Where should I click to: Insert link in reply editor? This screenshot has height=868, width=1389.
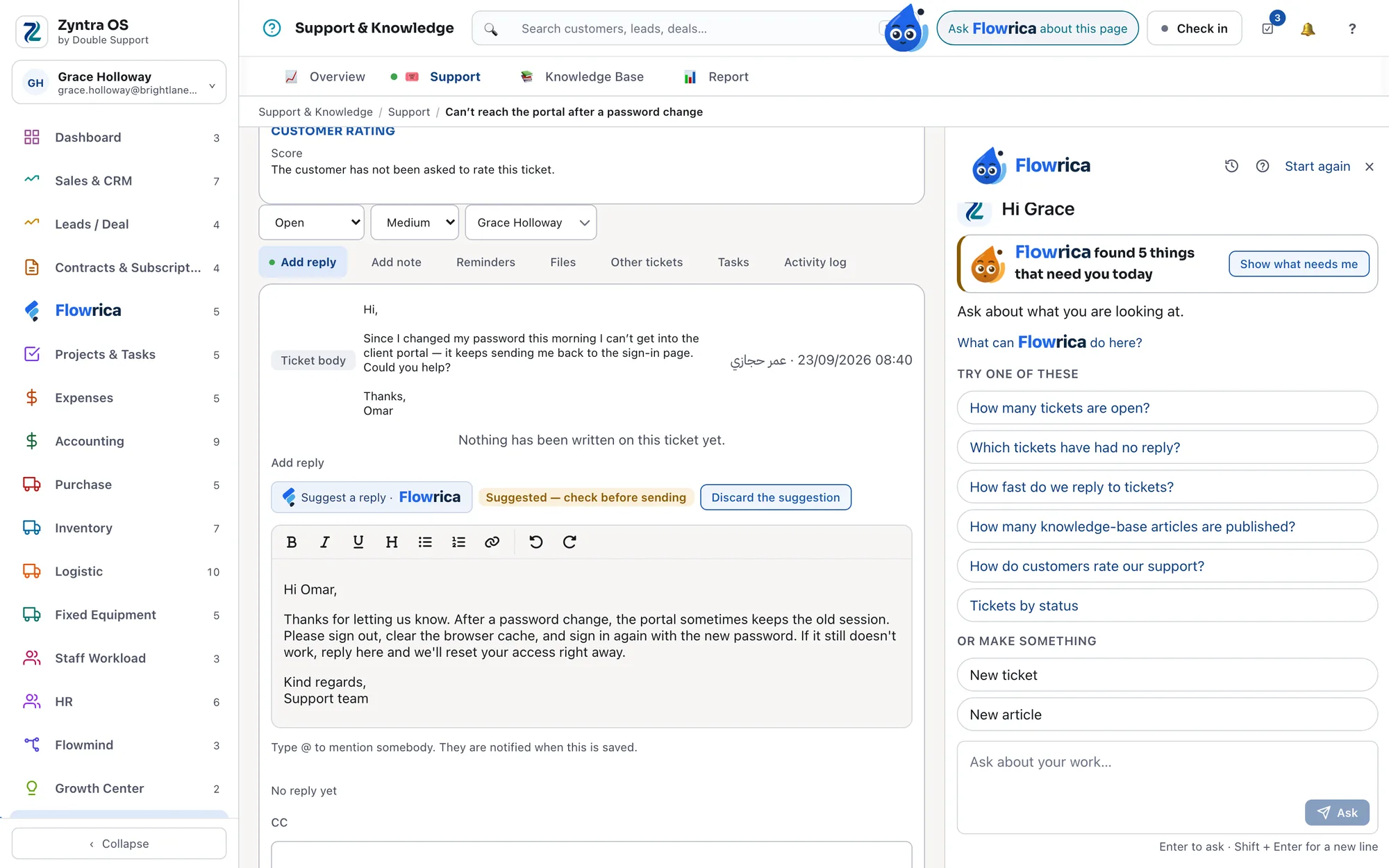(x=492, y=542)
